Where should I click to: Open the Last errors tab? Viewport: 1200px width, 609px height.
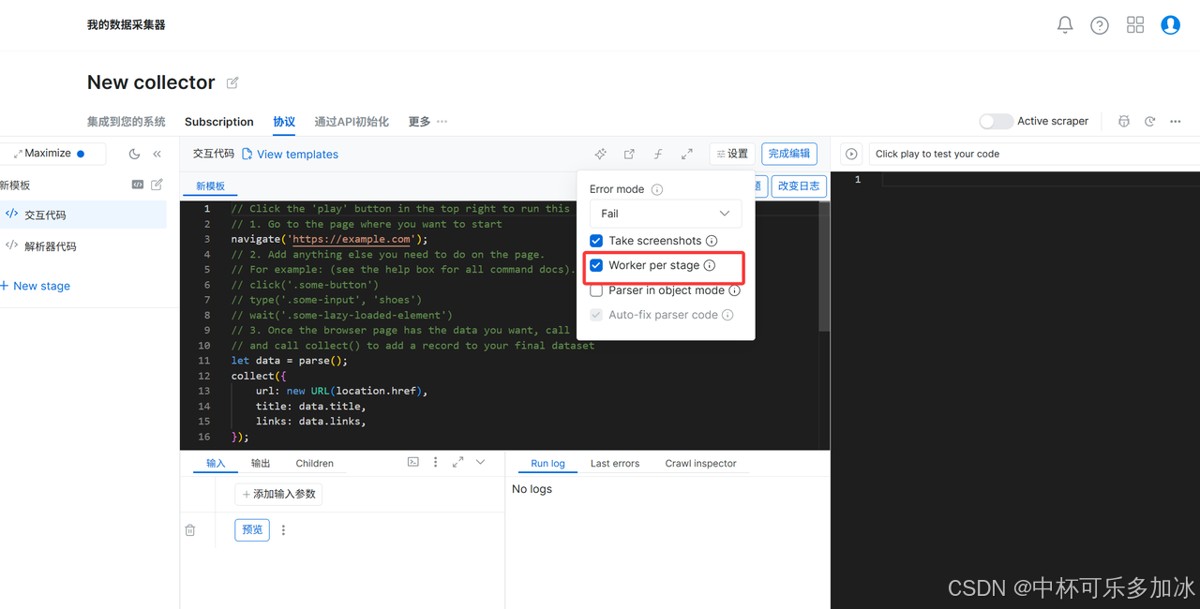click(615, 464)
